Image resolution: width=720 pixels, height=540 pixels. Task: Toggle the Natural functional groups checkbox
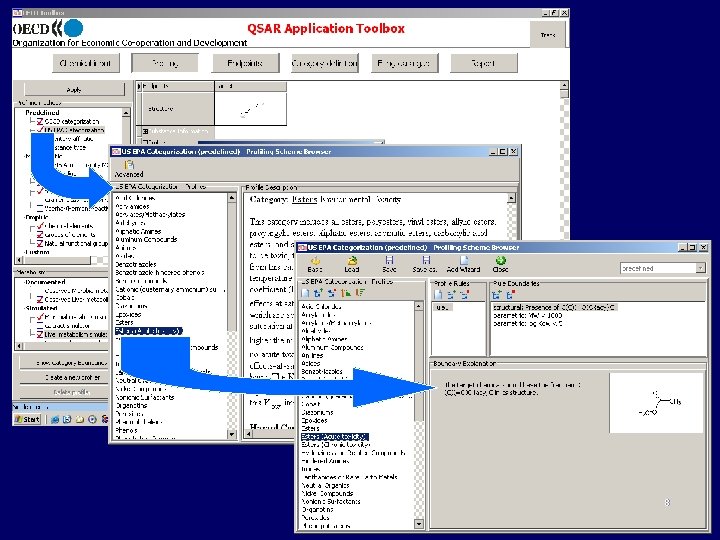point(40,243)
